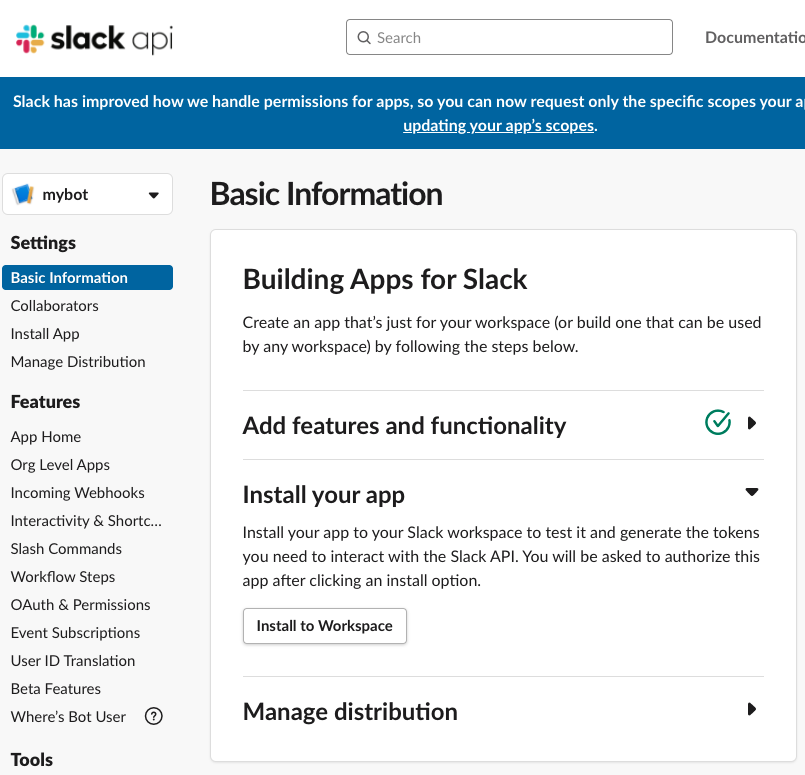805x775 pixels.
Task: Select Basic Information in sidebar
Action: click(69, 278)
